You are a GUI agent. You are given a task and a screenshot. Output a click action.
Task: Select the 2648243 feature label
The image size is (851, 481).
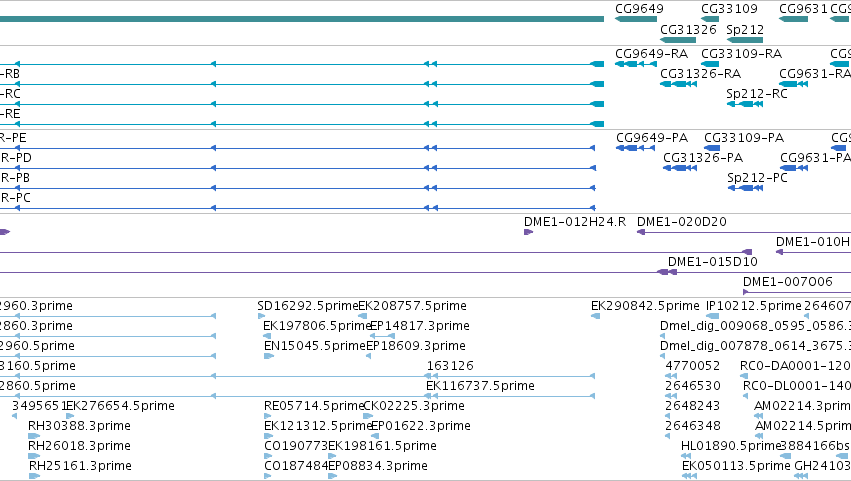coord(693,406)
